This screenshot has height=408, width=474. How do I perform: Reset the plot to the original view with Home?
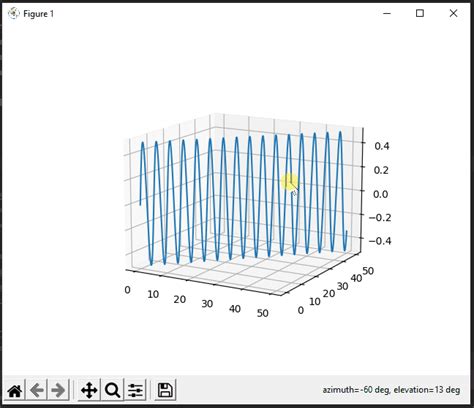pyautogui.click(x=15, y=390)
